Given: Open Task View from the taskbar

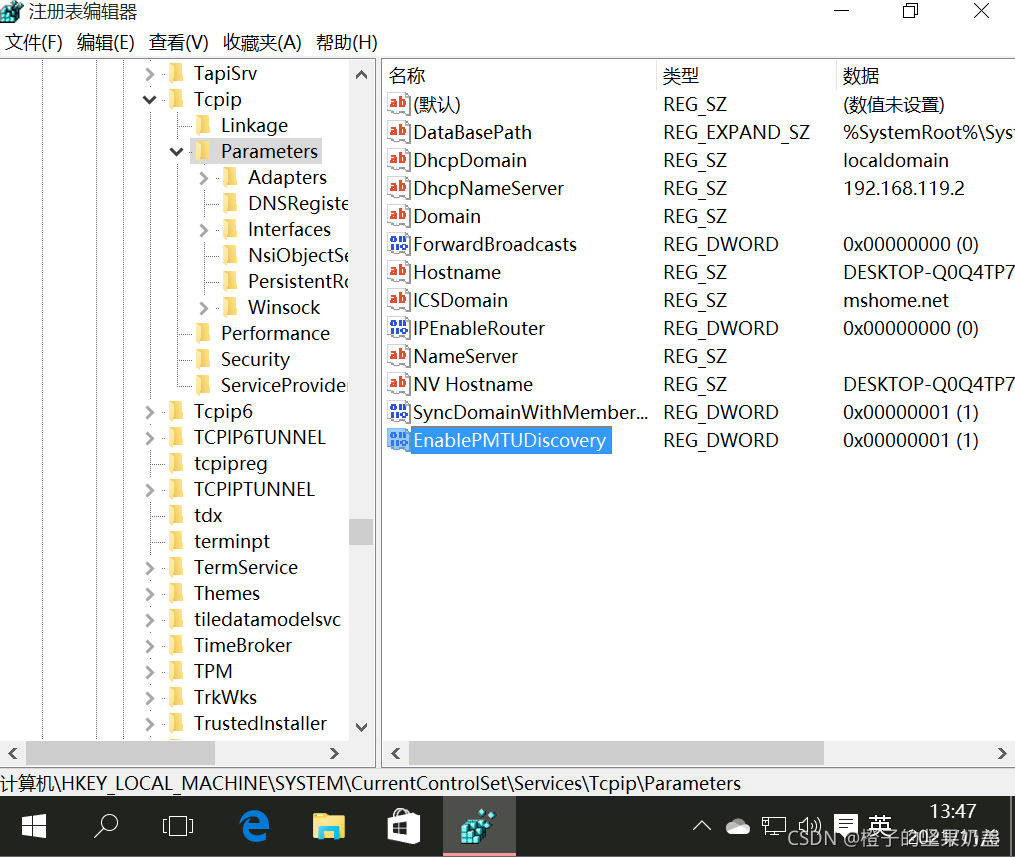Looking at the screenshot, I should click(178, 827).
